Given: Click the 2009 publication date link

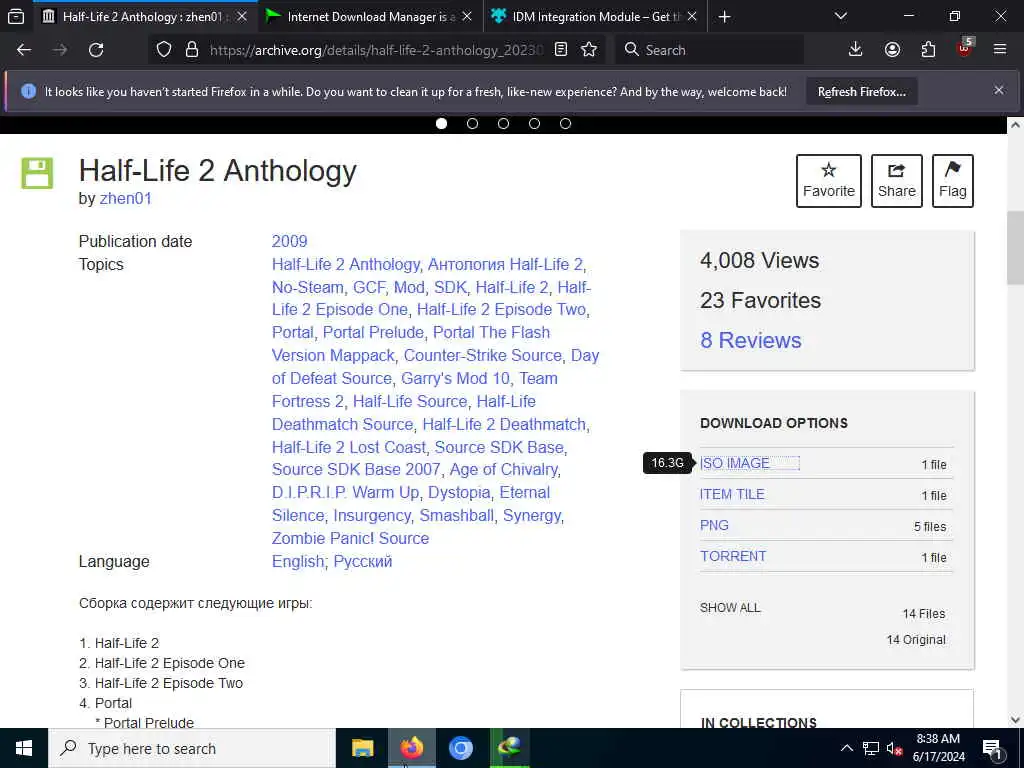Looking at the screenshot, I should click(289, 242).
